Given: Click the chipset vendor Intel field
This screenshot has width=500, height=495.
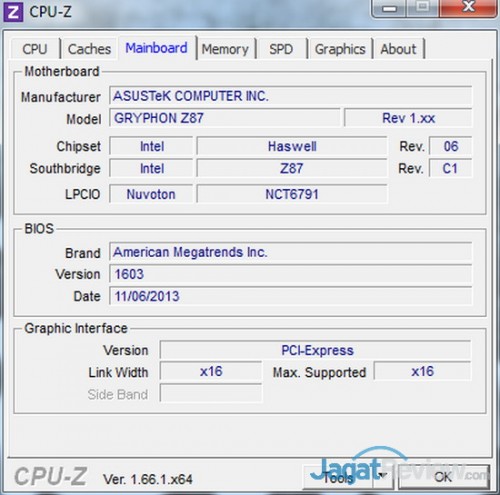Looking at the screenshot, I should [152, 146].
